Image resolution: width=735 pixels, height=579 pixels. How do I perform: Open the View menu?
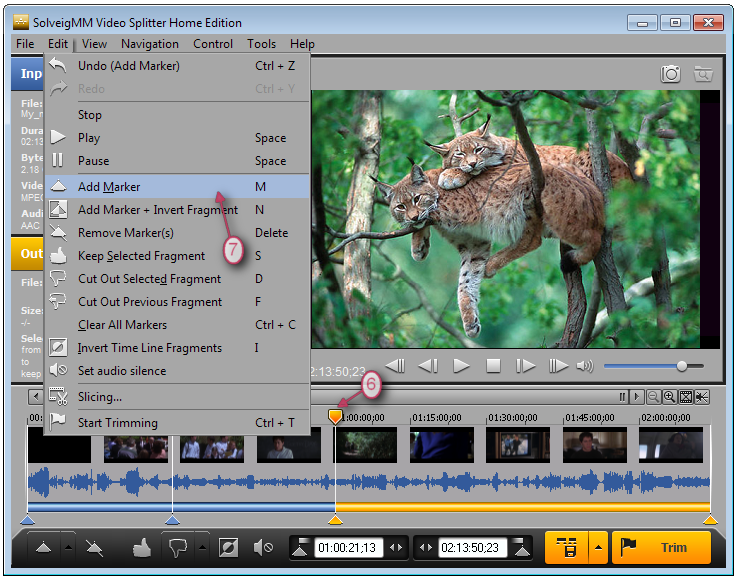coord(94,44)
